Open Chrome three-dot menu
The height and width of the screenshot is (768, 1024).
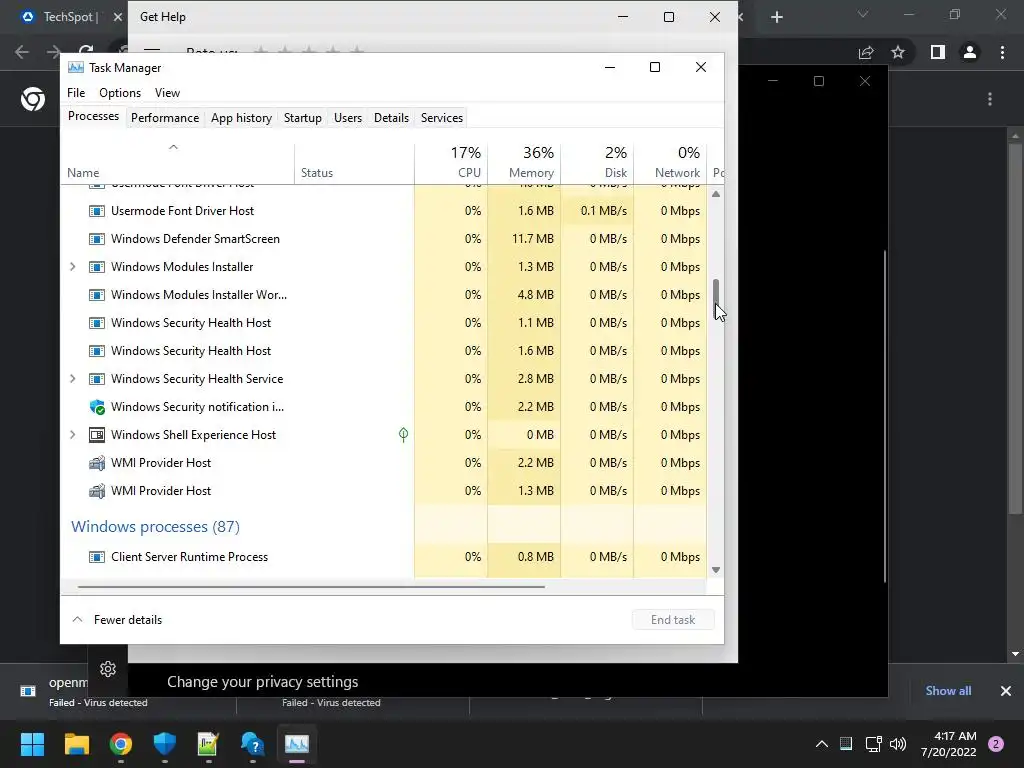(1002, 52)
